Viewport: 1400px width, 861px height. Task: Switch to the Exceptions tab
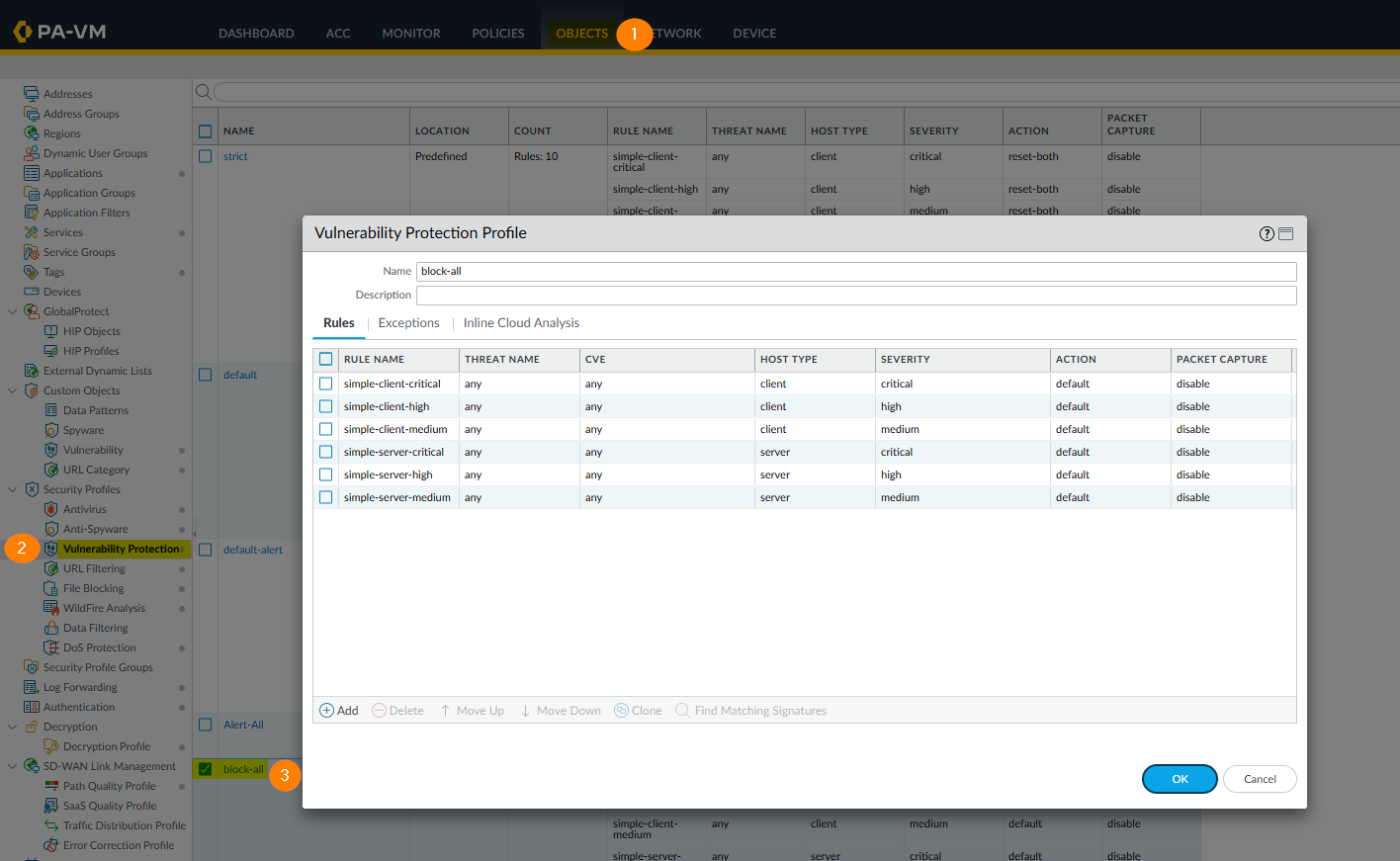408,323
